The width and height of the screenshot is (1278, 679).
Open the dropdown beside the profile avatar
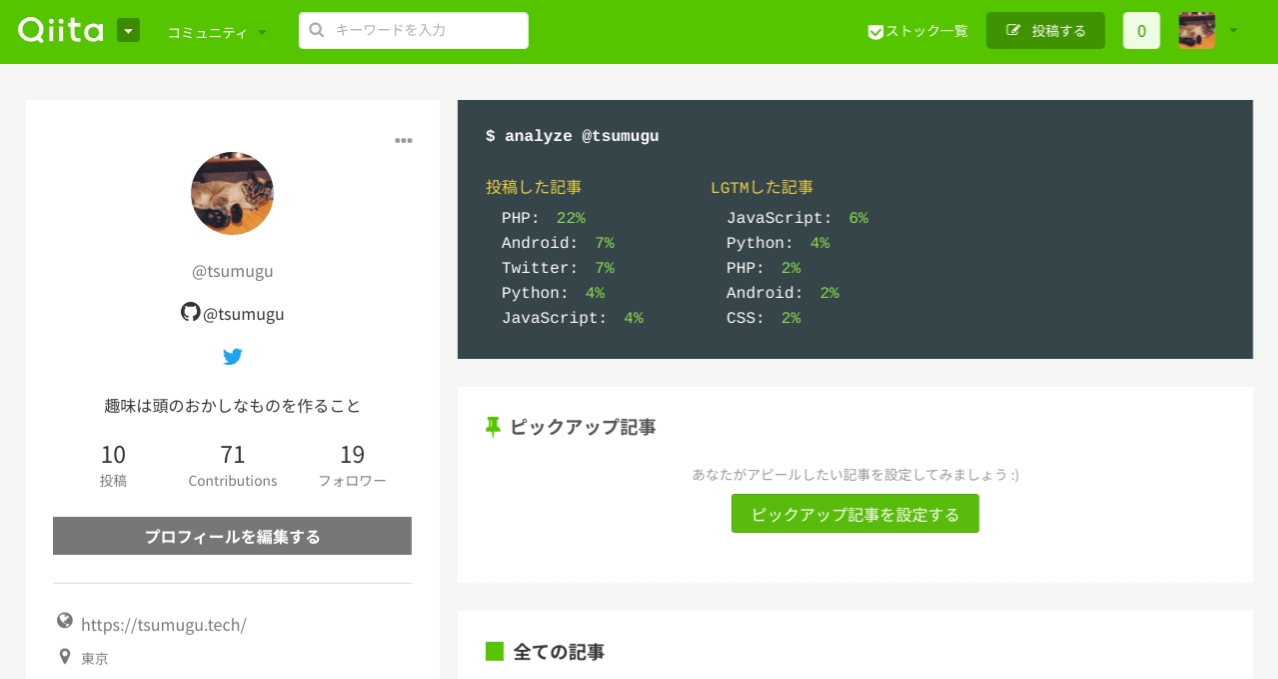coord(1234,30)
